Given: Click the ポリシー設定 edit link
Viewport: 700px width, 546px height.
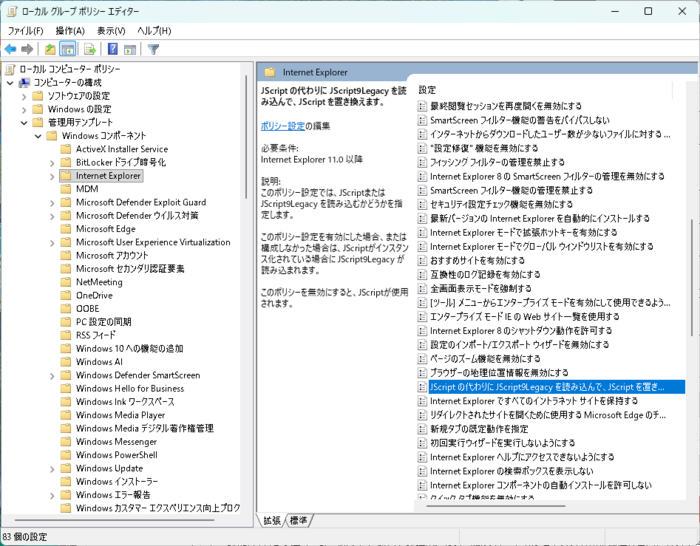Looking at the screenshot, I should click(281, 126).
